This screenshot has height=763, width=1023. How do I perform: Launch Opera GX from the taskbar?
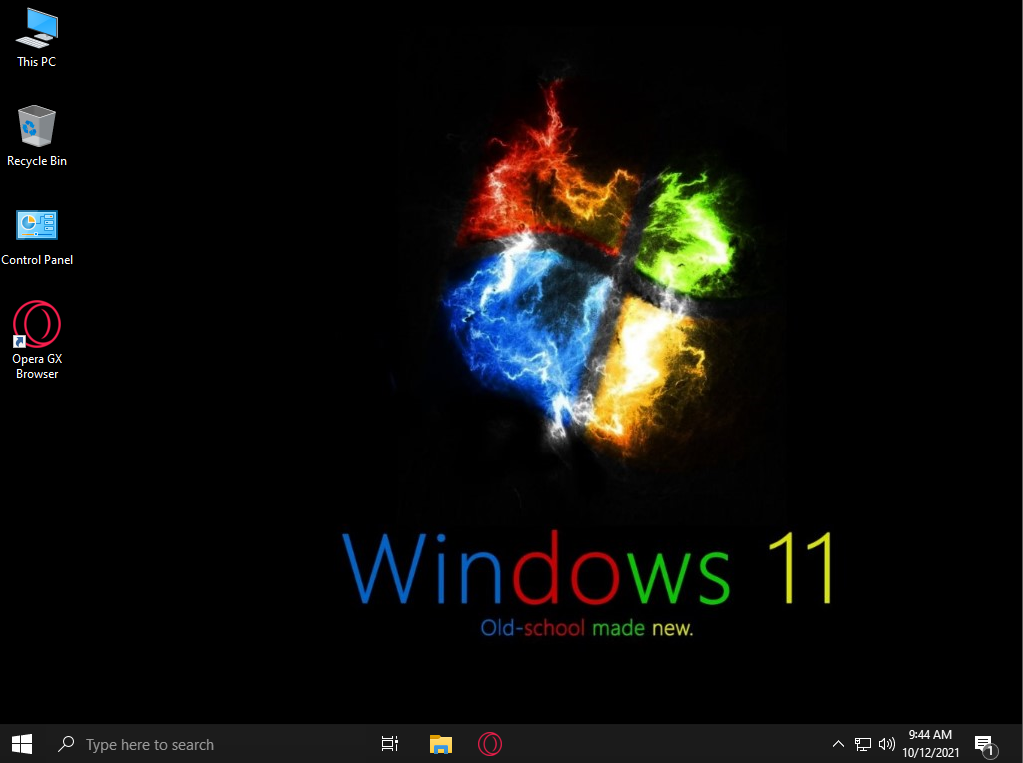pyautogui.click(x=490, y=744)
